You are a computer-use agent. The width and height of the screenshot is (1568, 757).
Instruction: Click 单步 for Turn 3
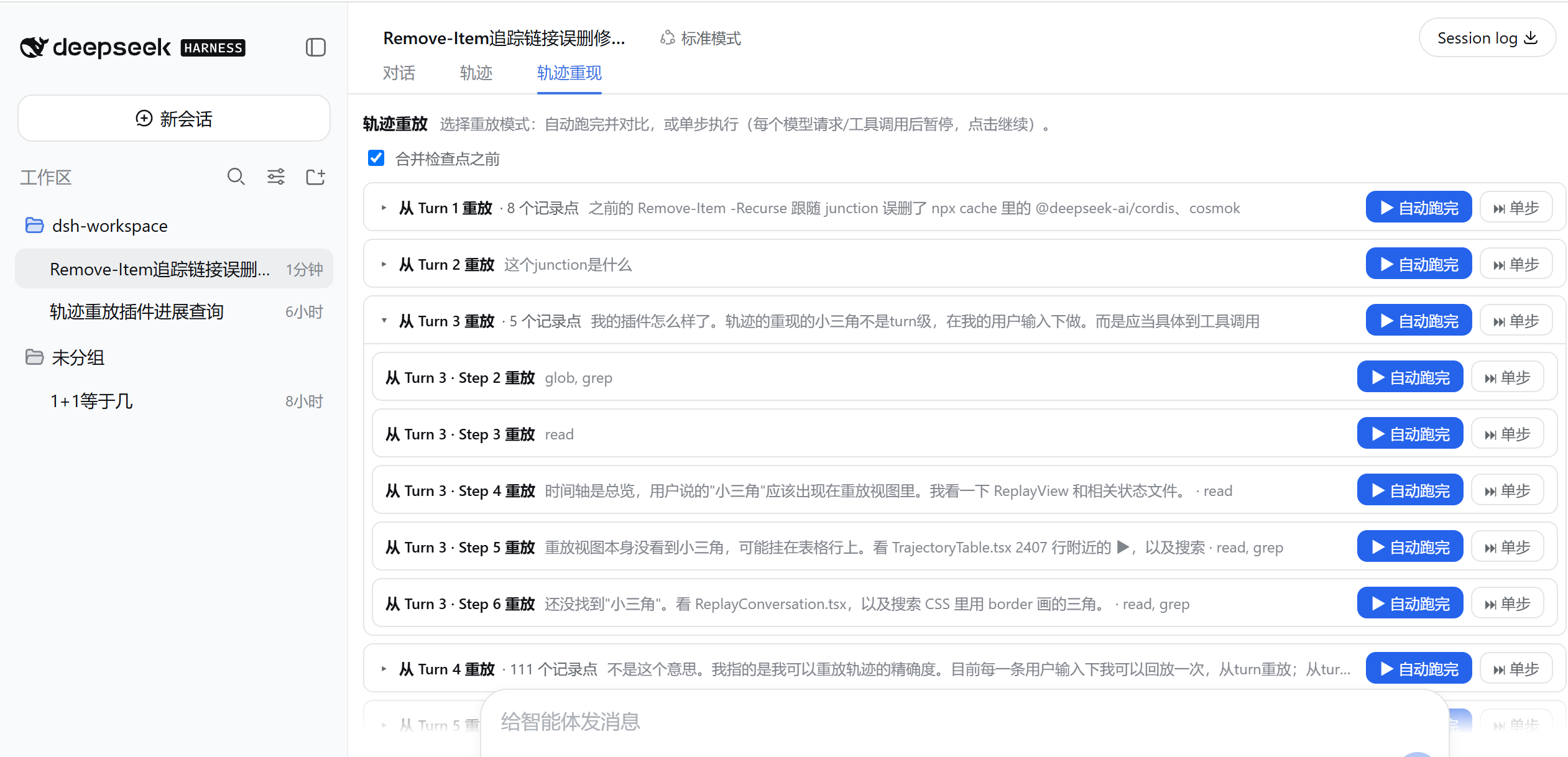[1516, 321]
